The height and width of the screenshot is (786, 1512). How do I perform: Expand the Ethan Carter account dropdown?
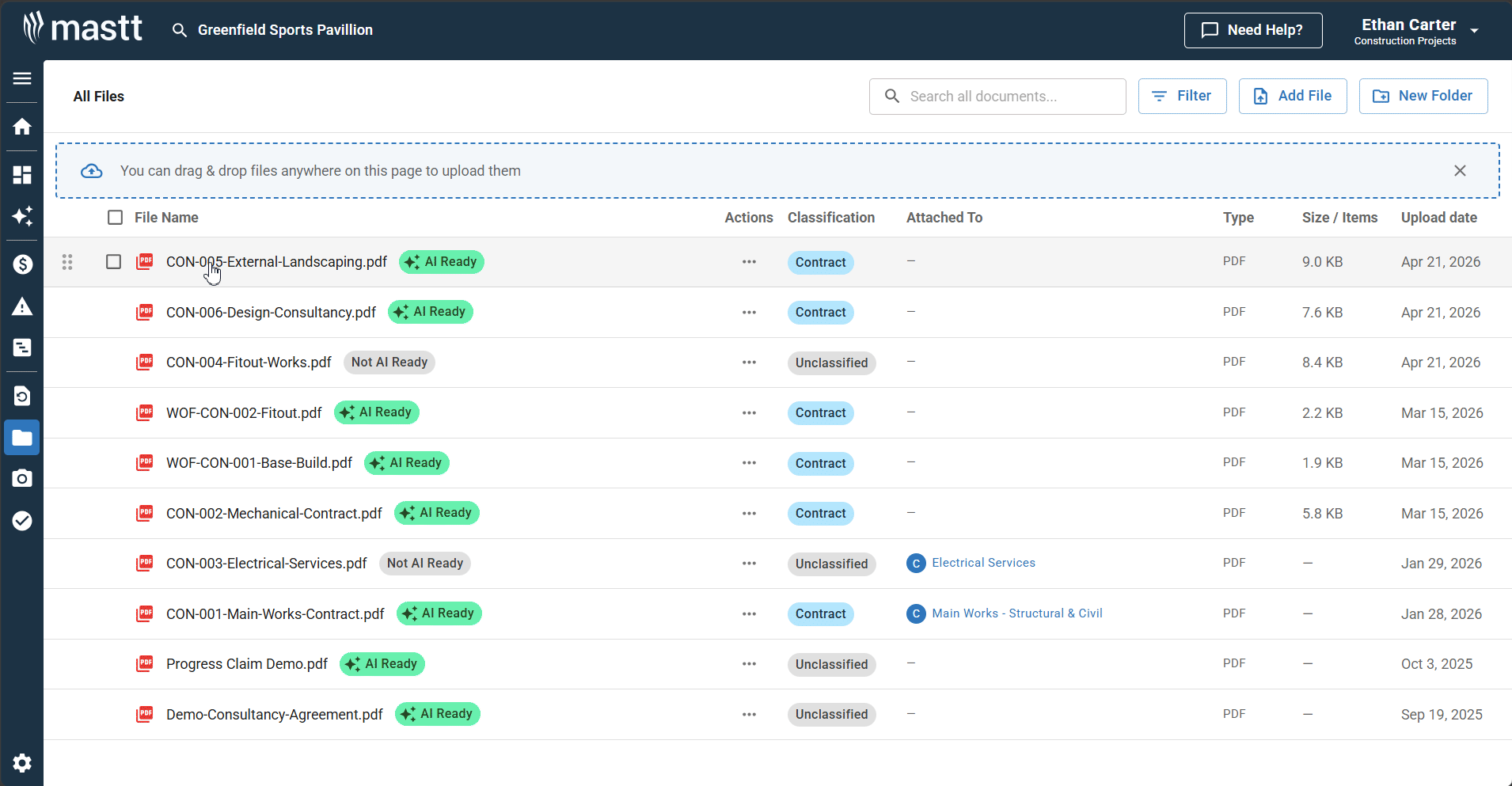(1474, 31)
